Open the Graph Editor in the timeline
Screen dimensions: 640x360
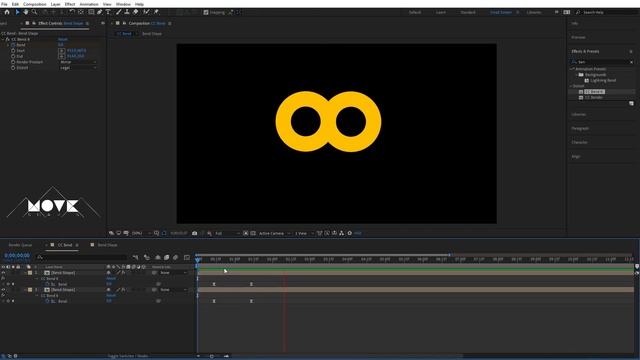click(x=187, y=257)
